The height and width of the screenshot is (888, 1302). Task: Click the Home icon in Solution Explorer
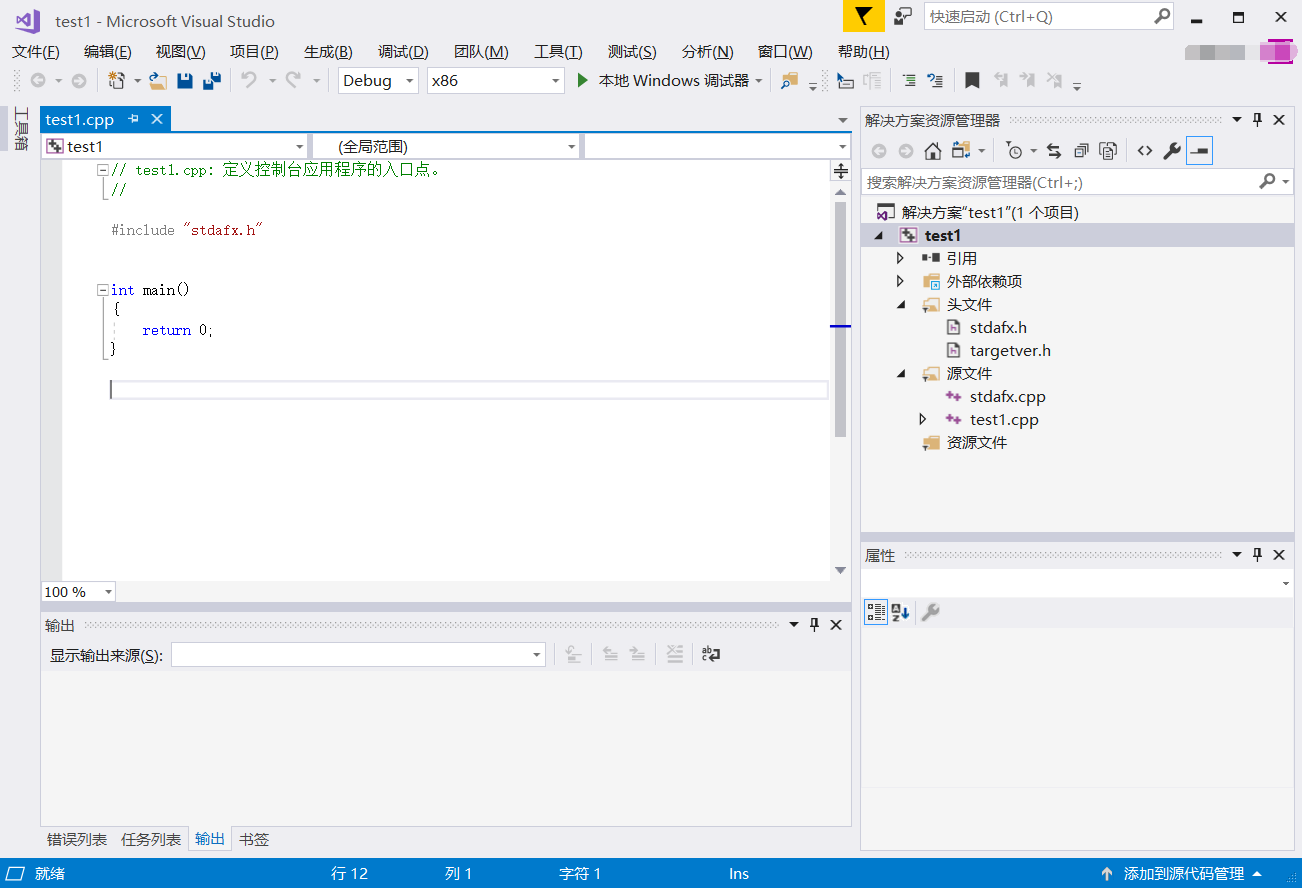[933, 151]
